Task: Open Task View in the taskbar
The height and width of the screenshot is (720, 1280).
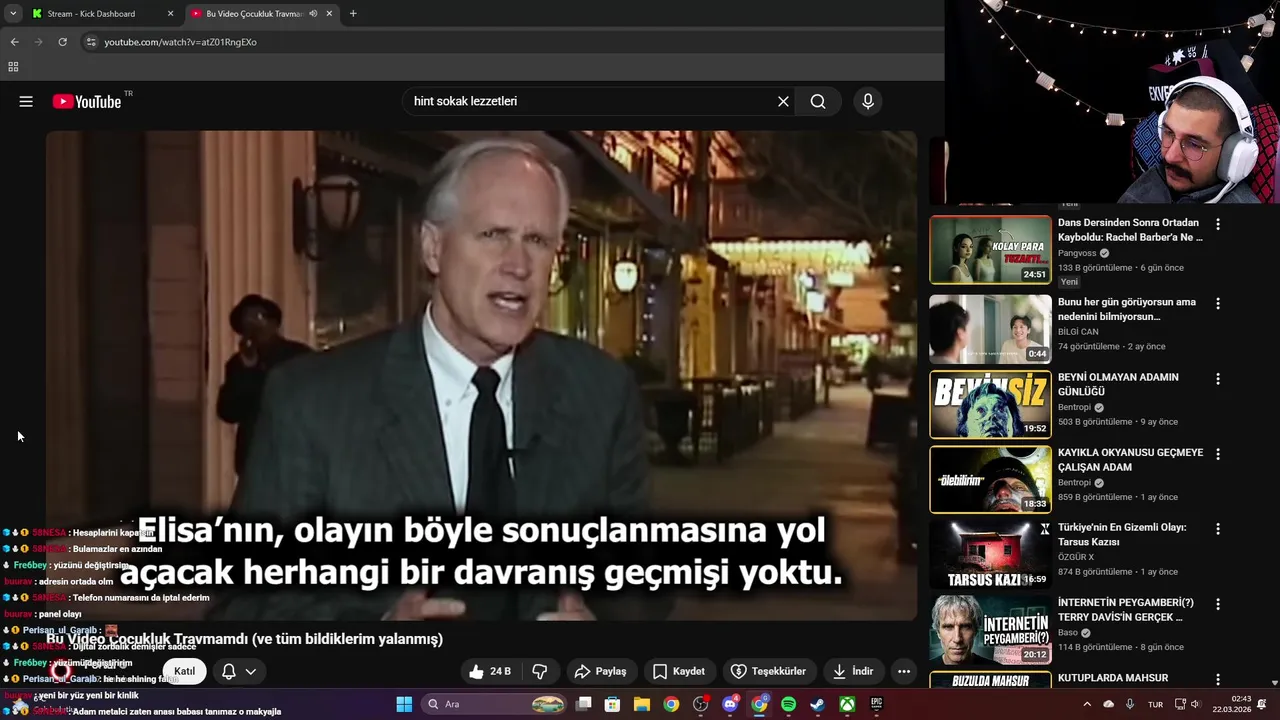Action: tap(584, 704)
